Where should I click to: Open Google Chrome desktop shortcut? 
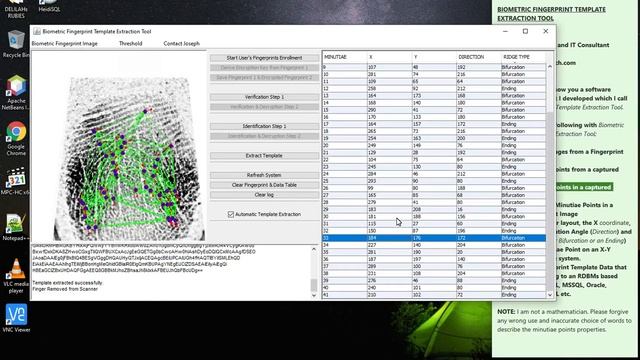click(16, 138)
